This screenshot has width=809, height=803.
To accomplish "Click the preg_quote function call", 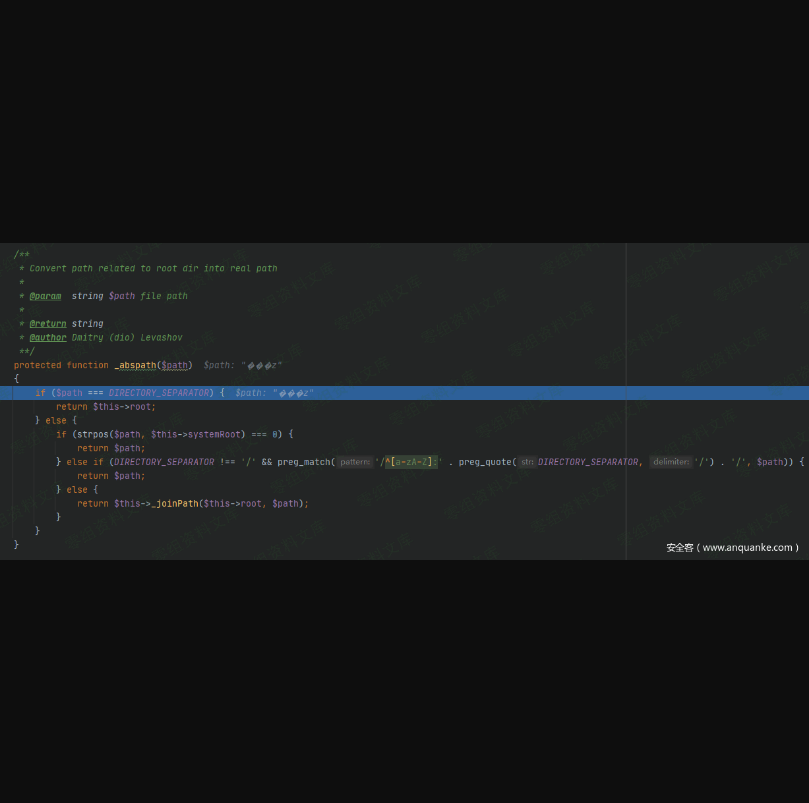I will coord(485,462).
